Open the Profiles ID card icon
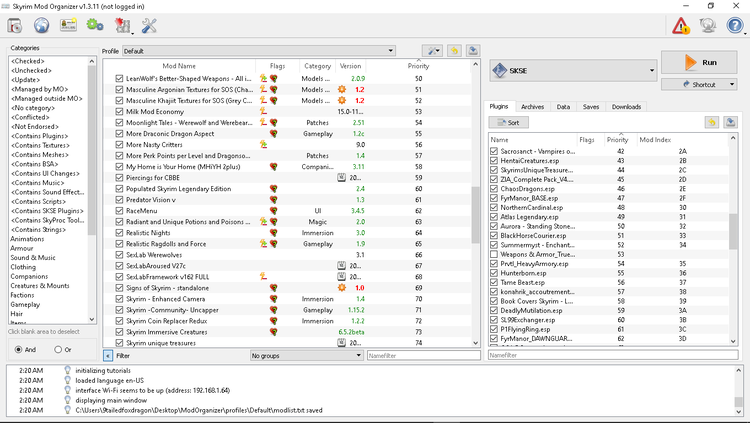This screenshot has height=423, width=750. 68,25
